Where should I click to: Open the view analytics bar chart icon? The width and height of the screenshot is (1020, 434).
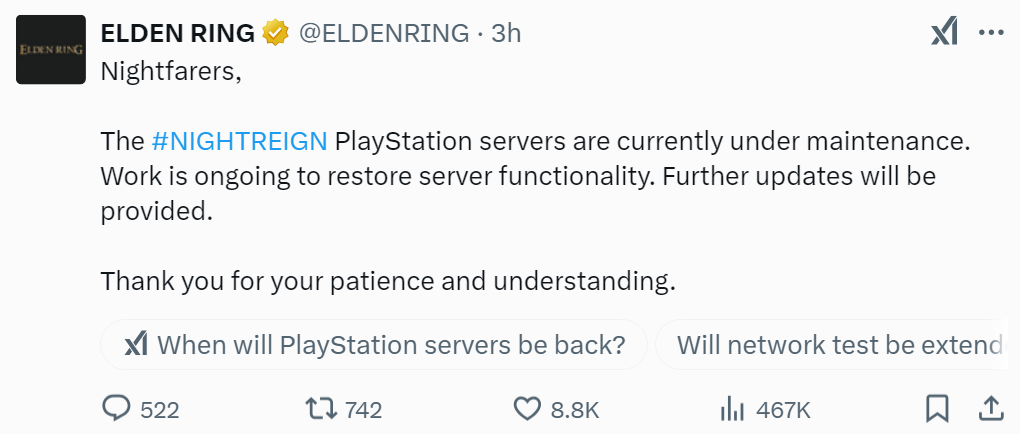pos(732,408)
